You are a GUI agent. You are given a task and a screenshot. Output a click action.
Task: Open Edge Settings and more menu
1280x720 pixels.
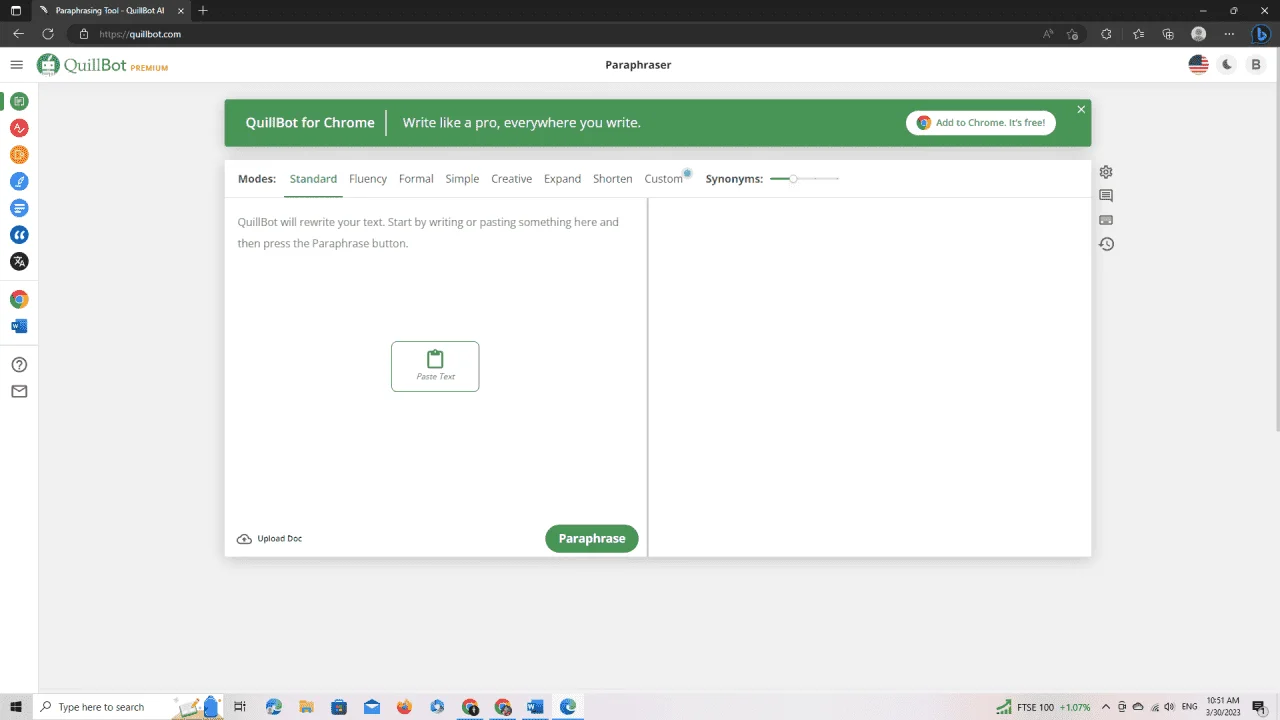[1229, 34]
